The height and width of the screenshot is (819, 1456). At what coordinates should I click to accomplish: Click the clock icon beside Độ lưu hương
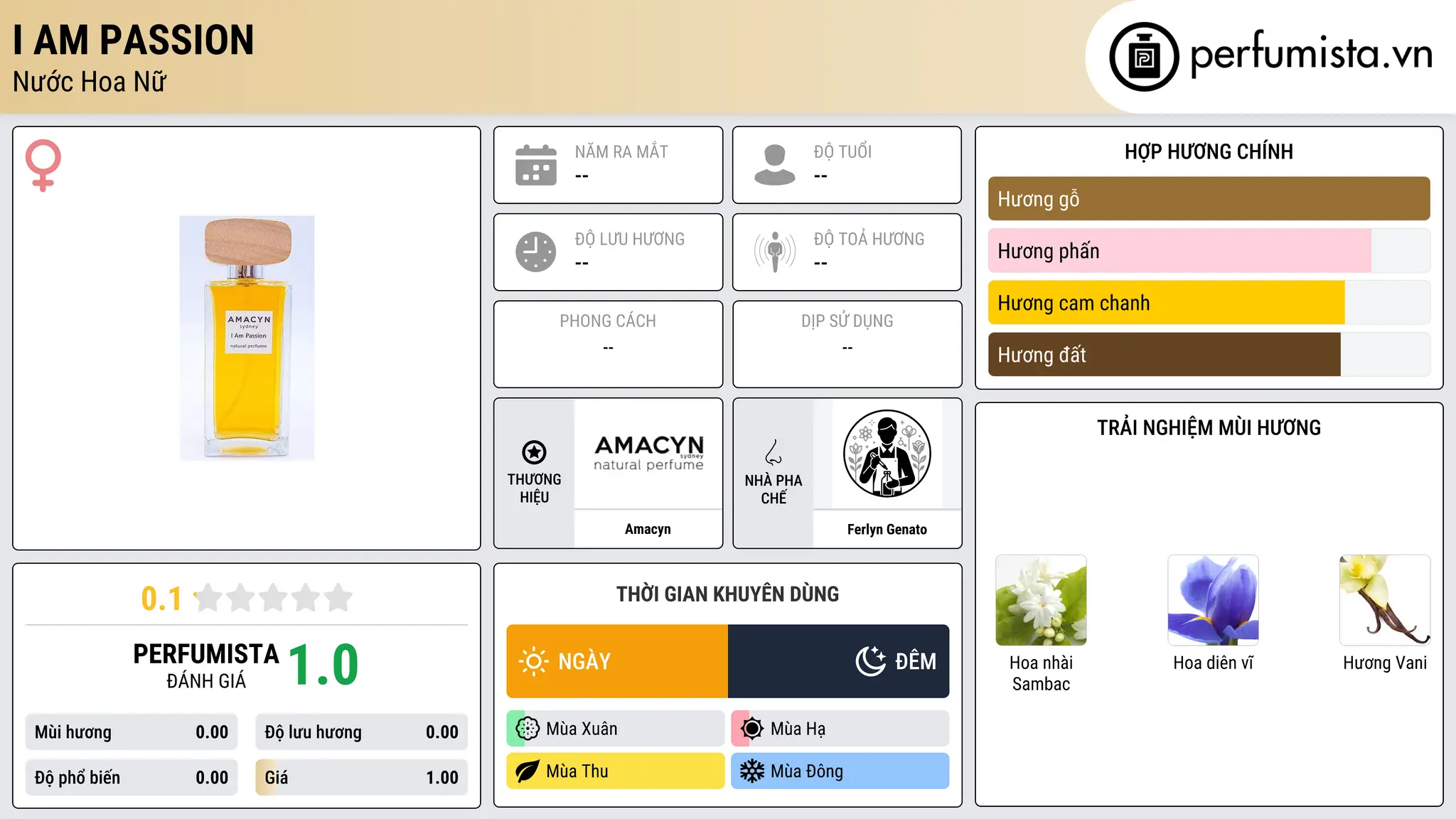tap(536, 252)
